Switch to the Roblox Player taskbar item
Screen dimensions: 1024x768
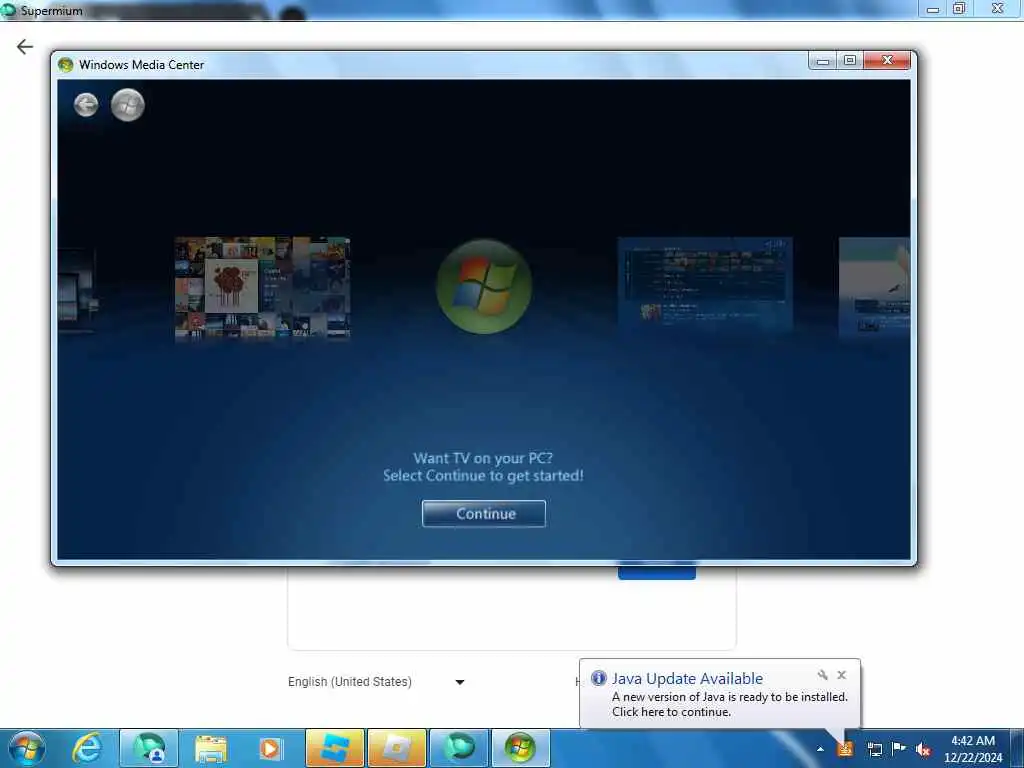[x=396, y=748]
